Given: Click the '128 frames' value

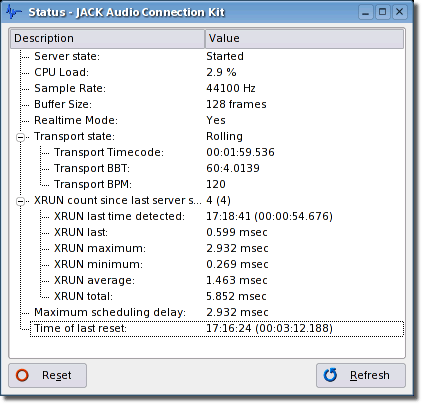Looking at the screenshot, I should click(236, 104).
